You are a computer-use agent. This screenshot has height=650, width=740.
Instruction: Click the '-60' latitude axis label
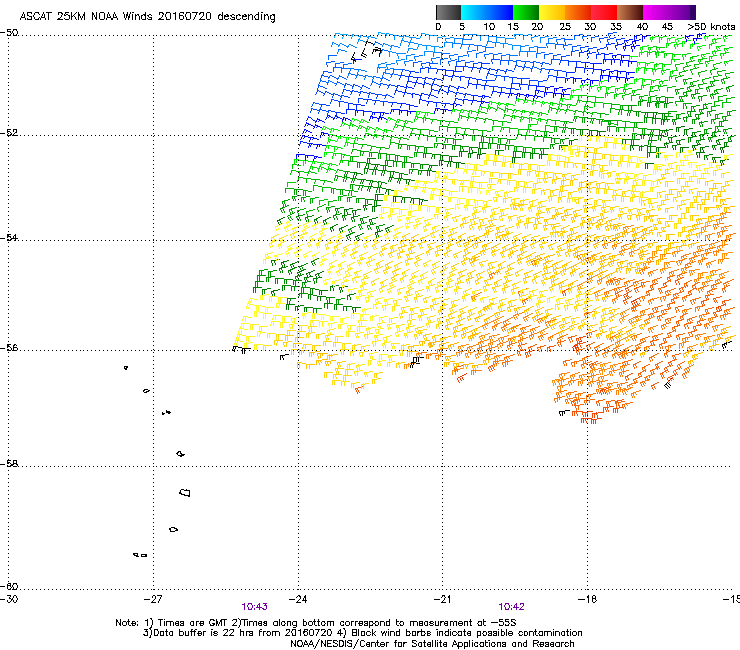(9, 587)
